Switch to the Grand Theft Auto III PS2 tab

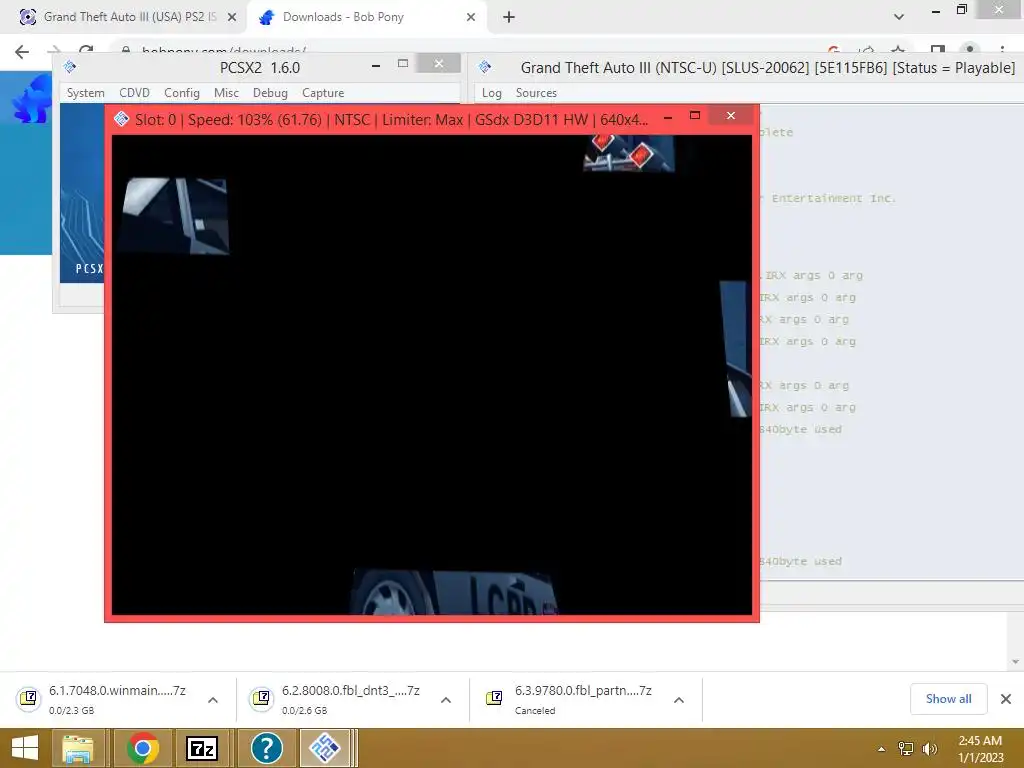tap(124, 17)
